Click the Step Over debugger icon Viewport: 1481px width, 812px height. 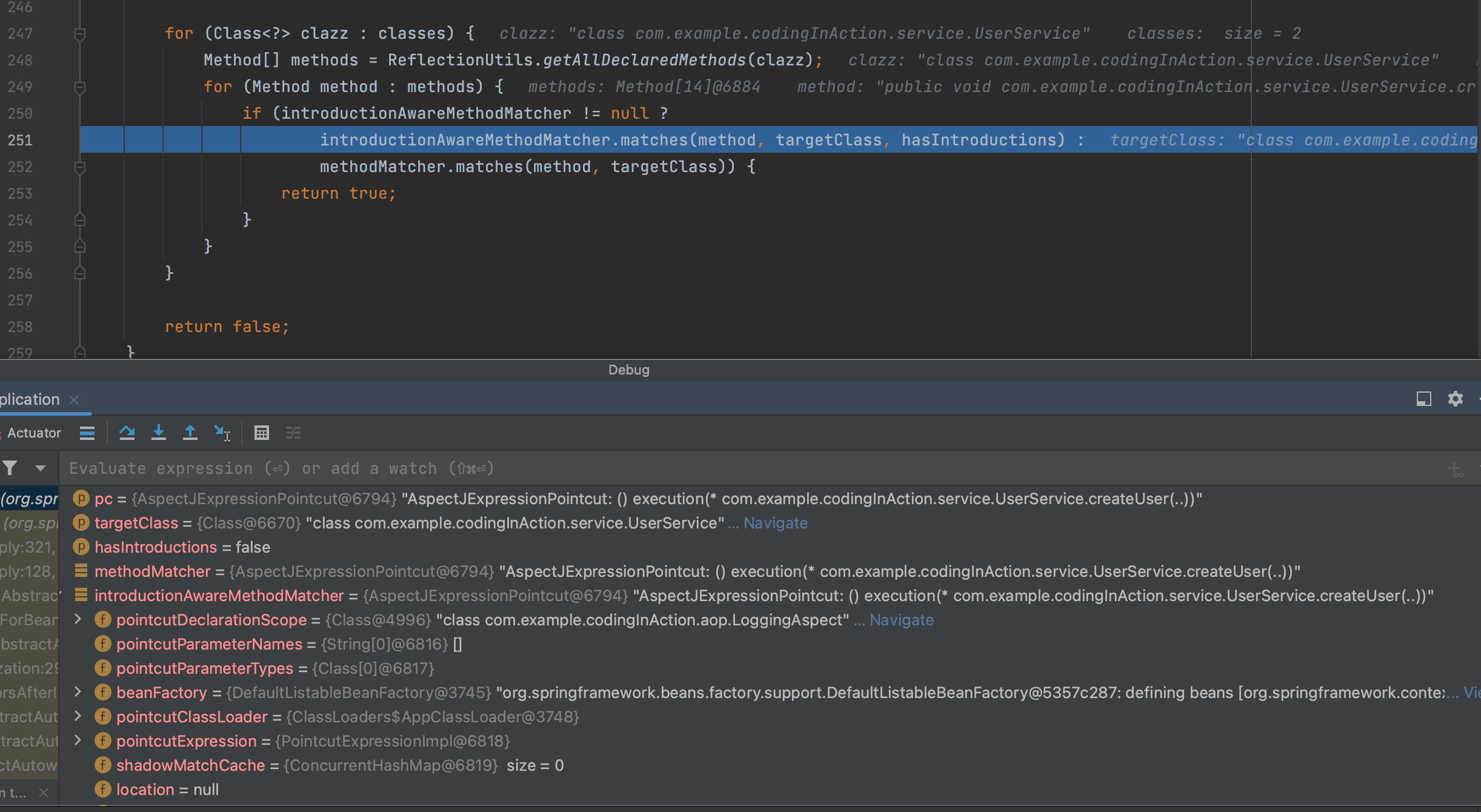coord(127,433)
